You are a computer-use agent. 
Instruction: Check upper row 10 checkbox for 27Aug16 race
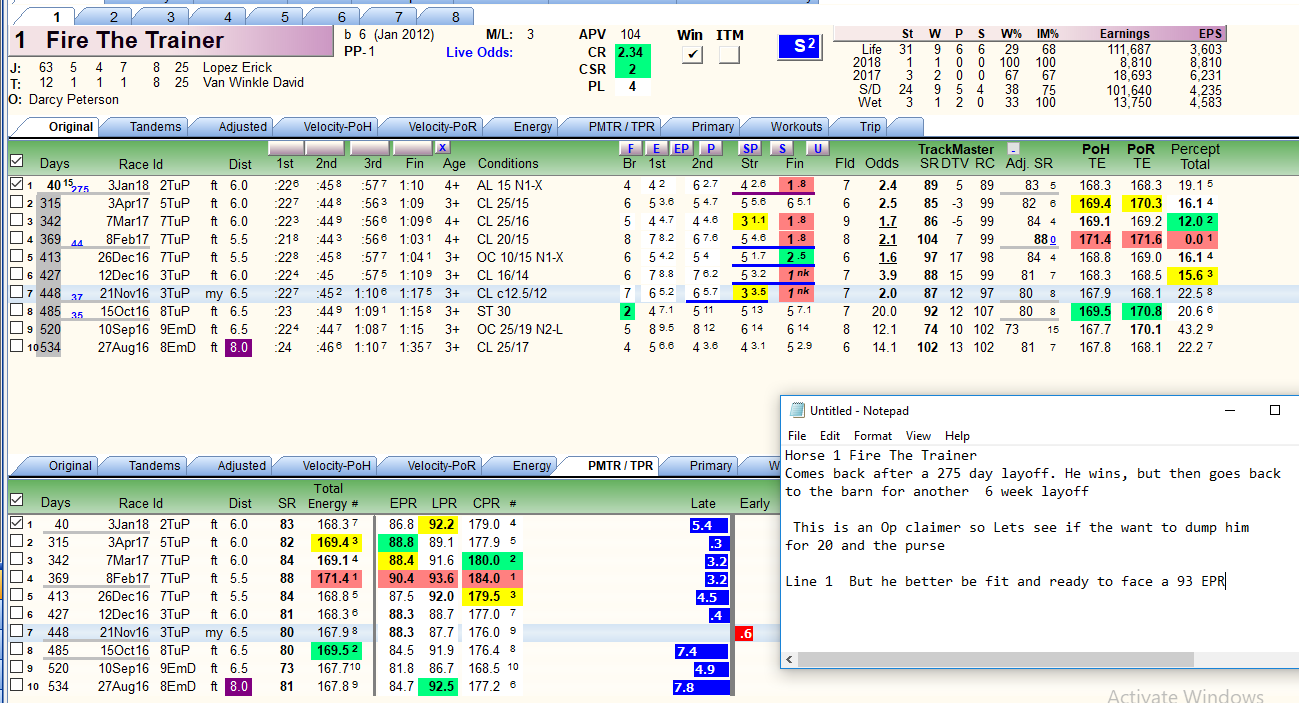click(x=15, y=346)
